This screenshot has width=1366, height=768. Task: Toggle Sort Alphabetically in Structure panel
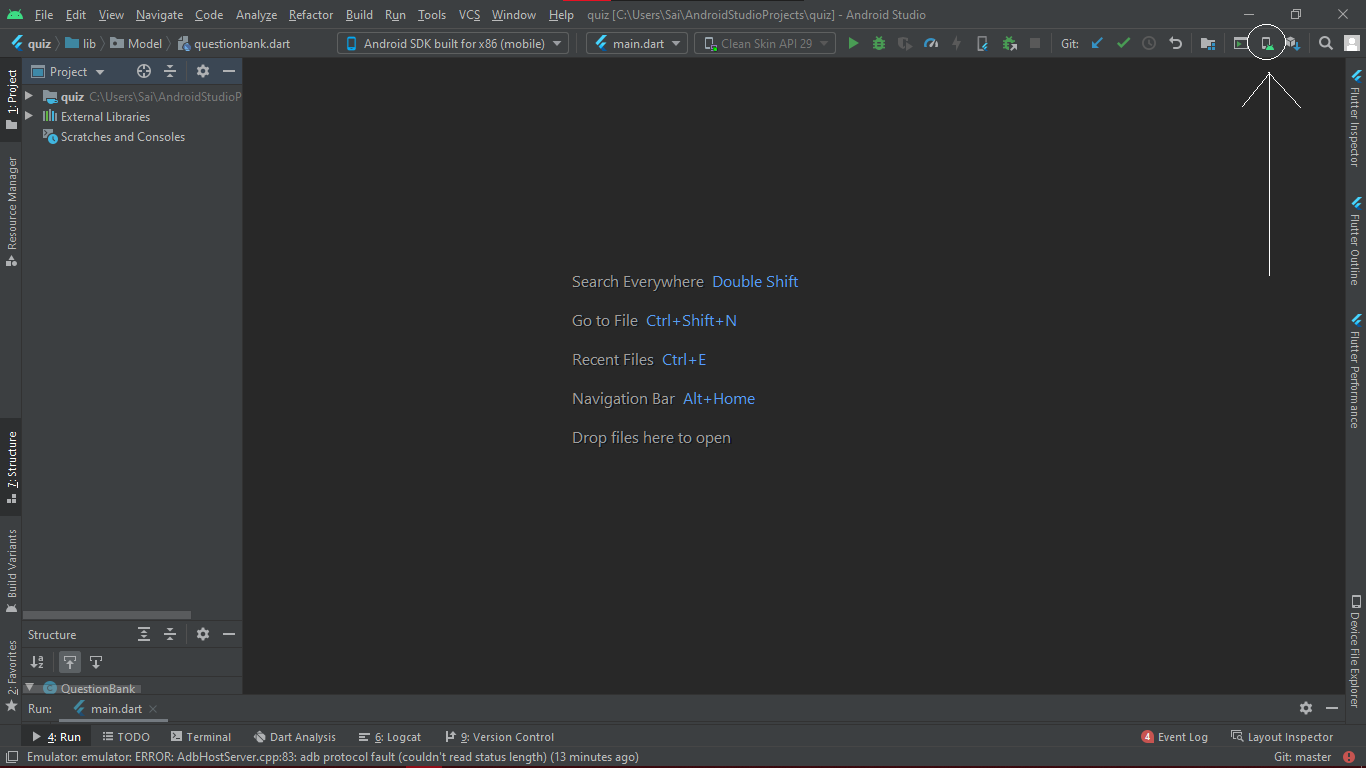coord(37,662)
